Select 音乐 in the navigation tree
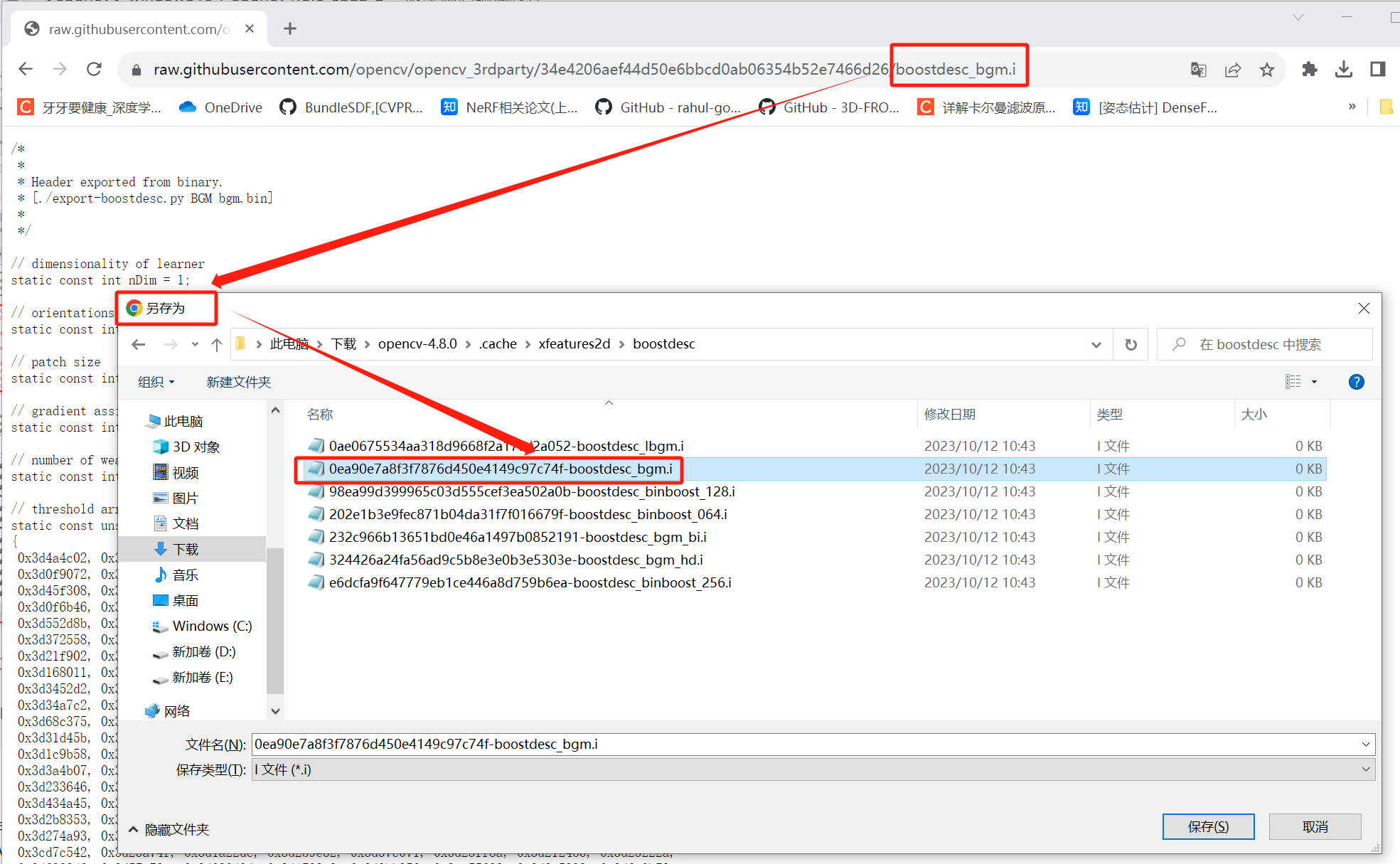This screenshot has height=864, width=1400. pos(176,575)
